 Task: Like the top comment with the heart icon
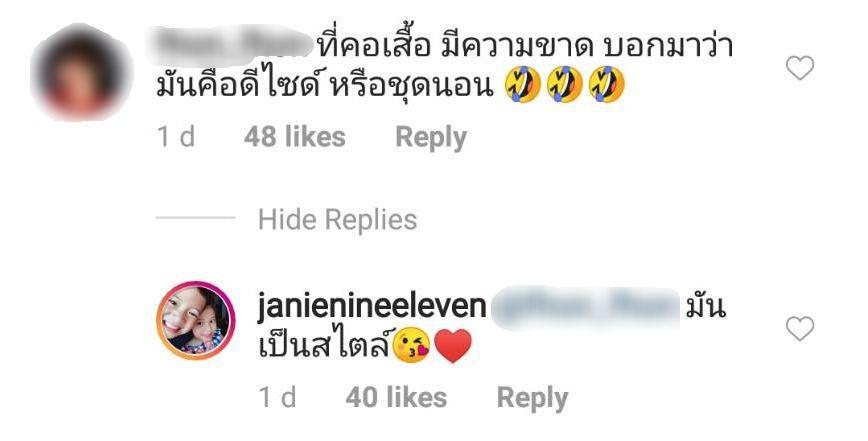point(800,68)
